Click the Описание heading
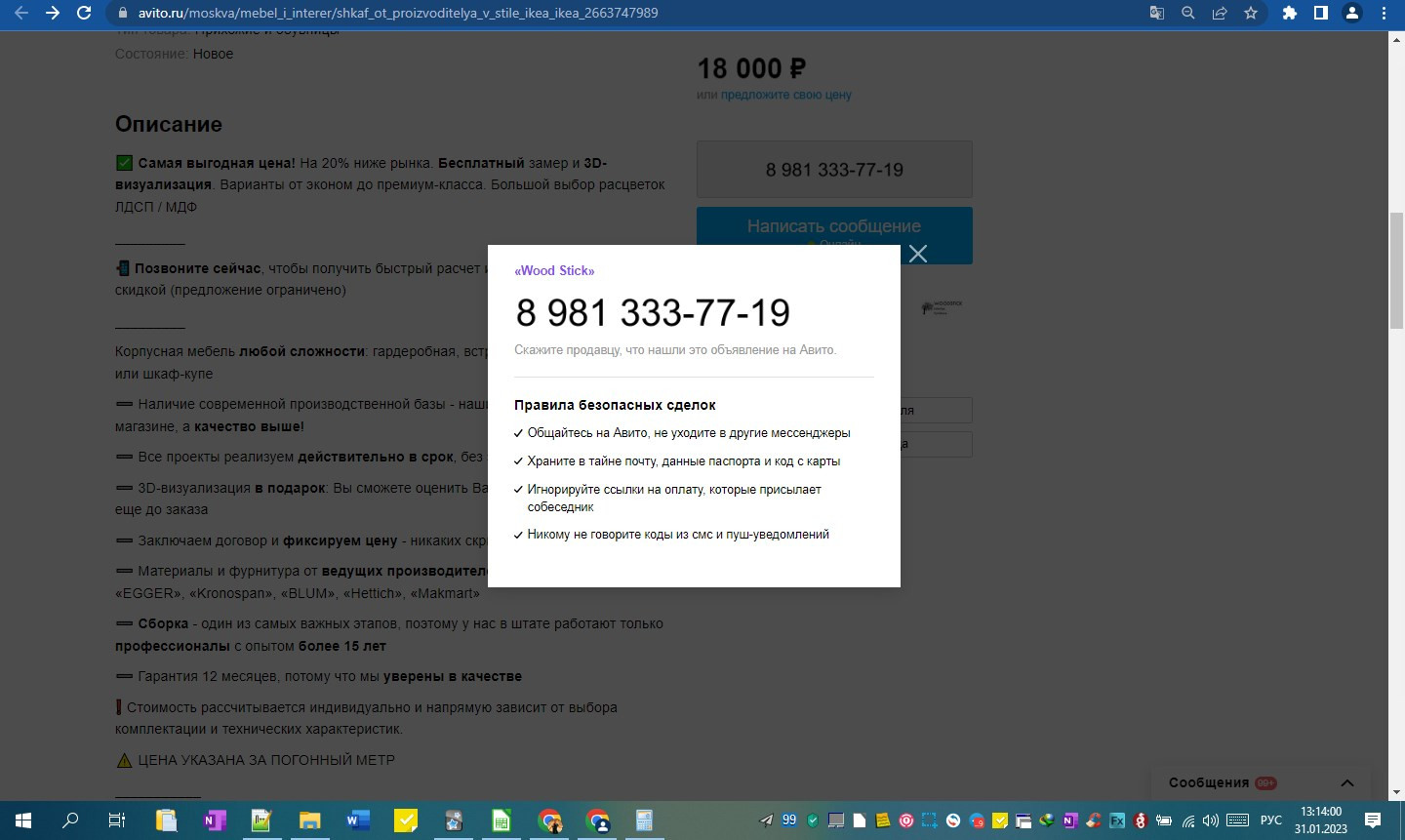1405x840 pixels. 169,124
